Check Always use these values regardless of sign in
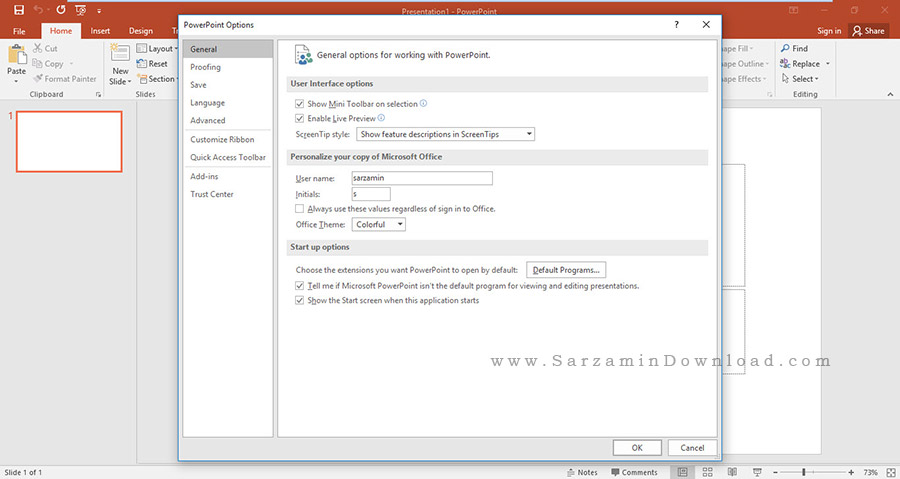 299,209
